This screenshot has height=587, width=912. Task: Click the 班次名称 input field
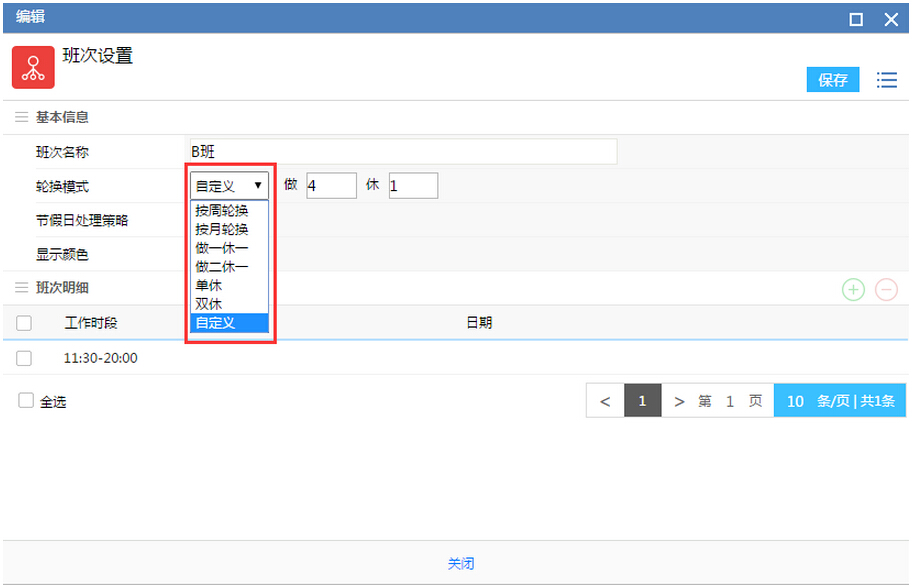tap(402, 152)
